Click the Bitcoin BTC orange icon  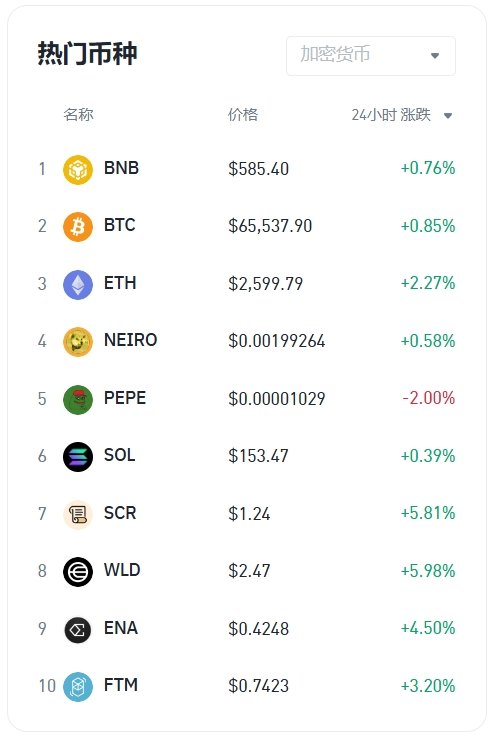pyautogui.click(x=78, y=227)
